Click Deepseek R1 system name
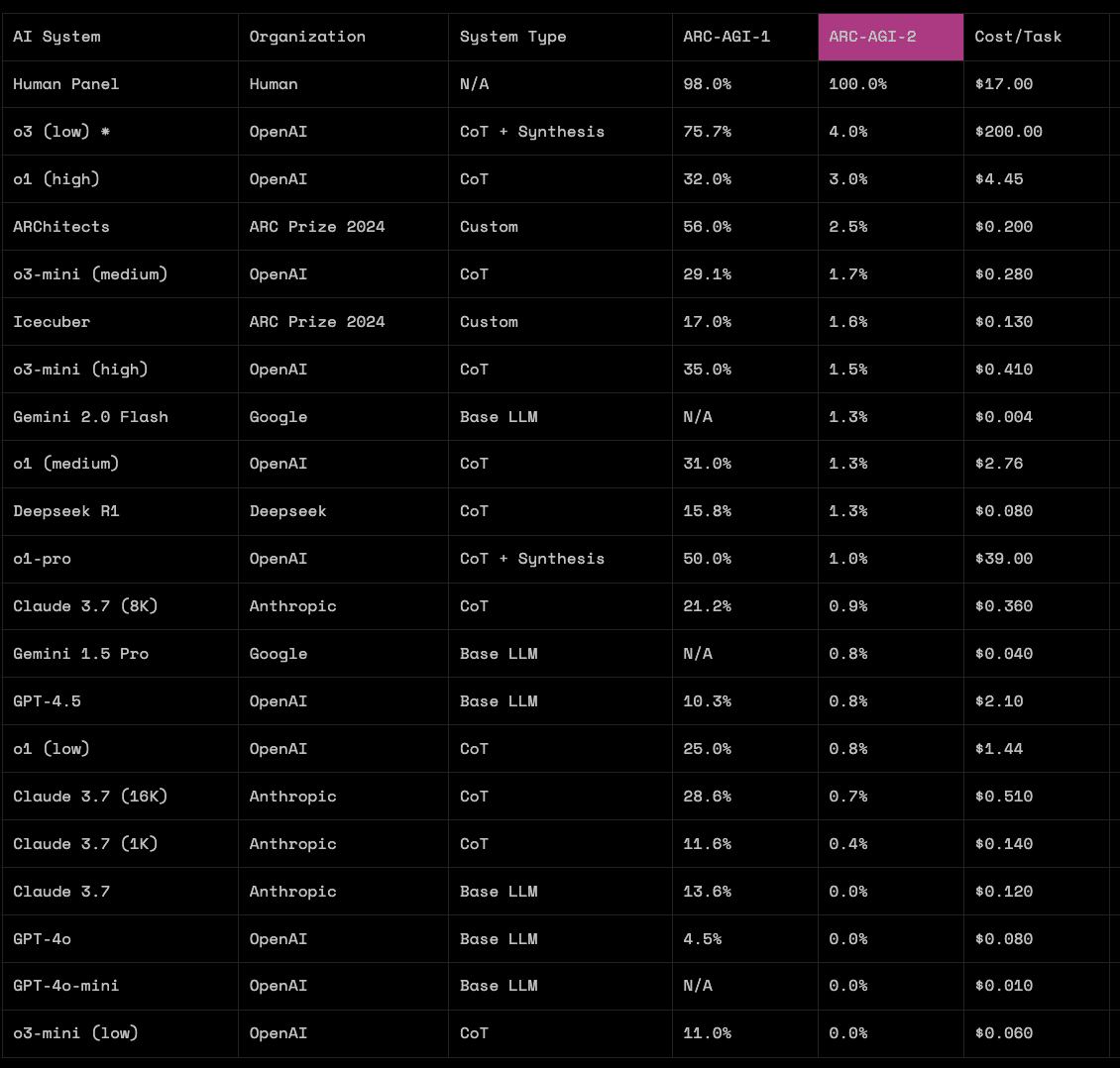Image resolution: width=1120 pixels, height=1068 pixels. click(65, 511)
